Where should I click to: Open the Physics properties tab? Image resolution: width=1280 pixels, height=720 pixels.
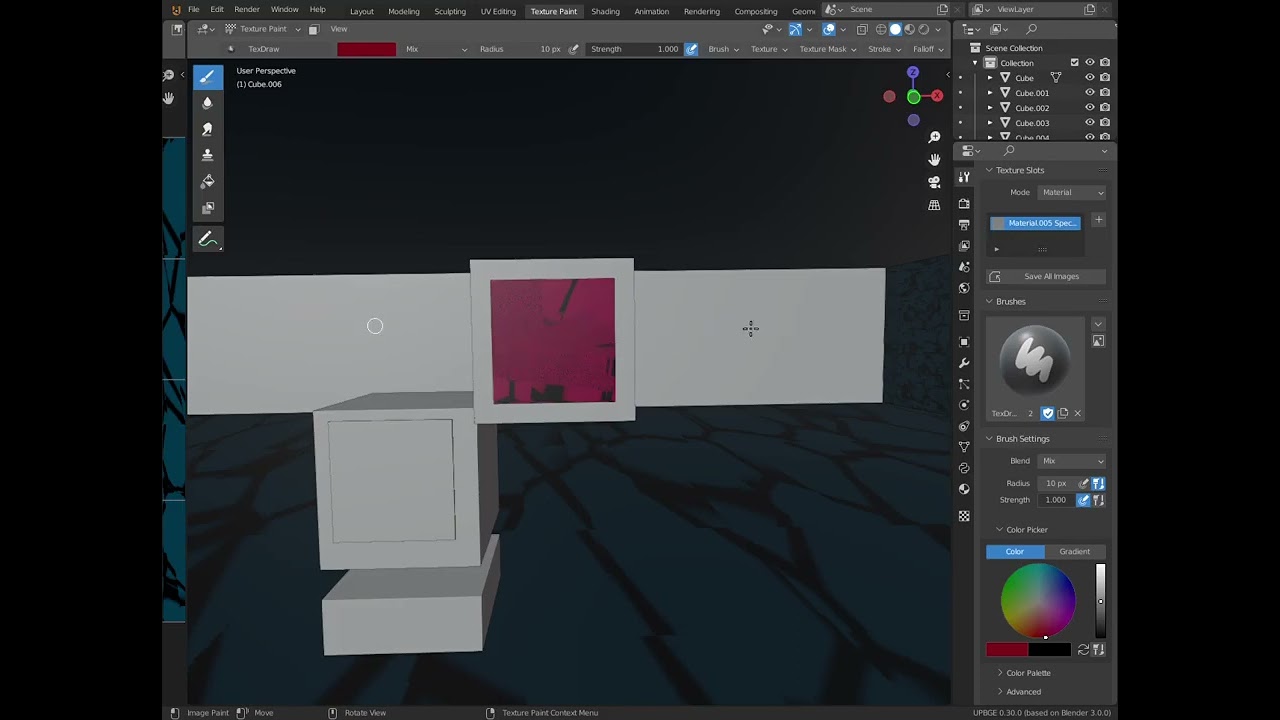pyautogui.click(x=964, y=405)
